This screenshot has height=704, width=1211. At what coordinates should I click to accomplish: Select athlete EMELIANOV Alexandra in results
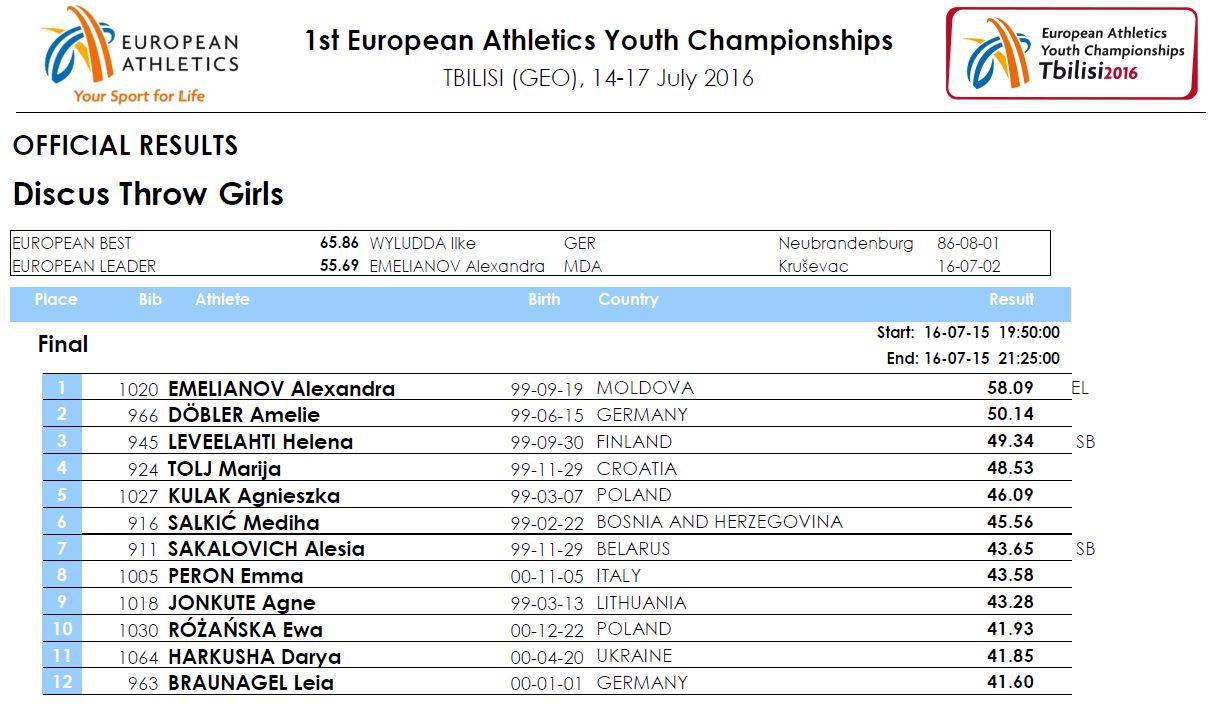tap(281, 389)
